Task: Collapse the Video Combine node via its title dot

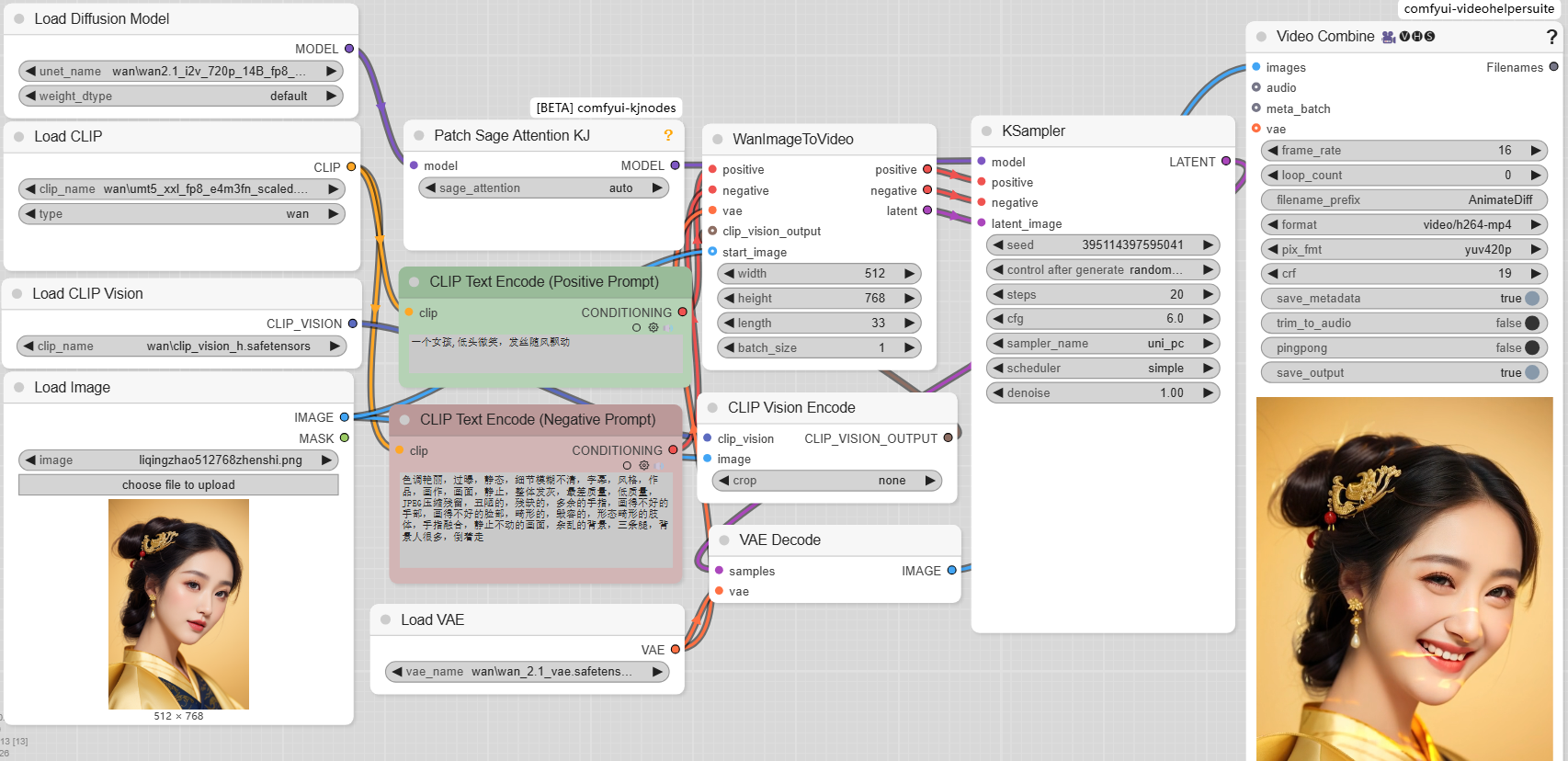Action: [1261, 37]
